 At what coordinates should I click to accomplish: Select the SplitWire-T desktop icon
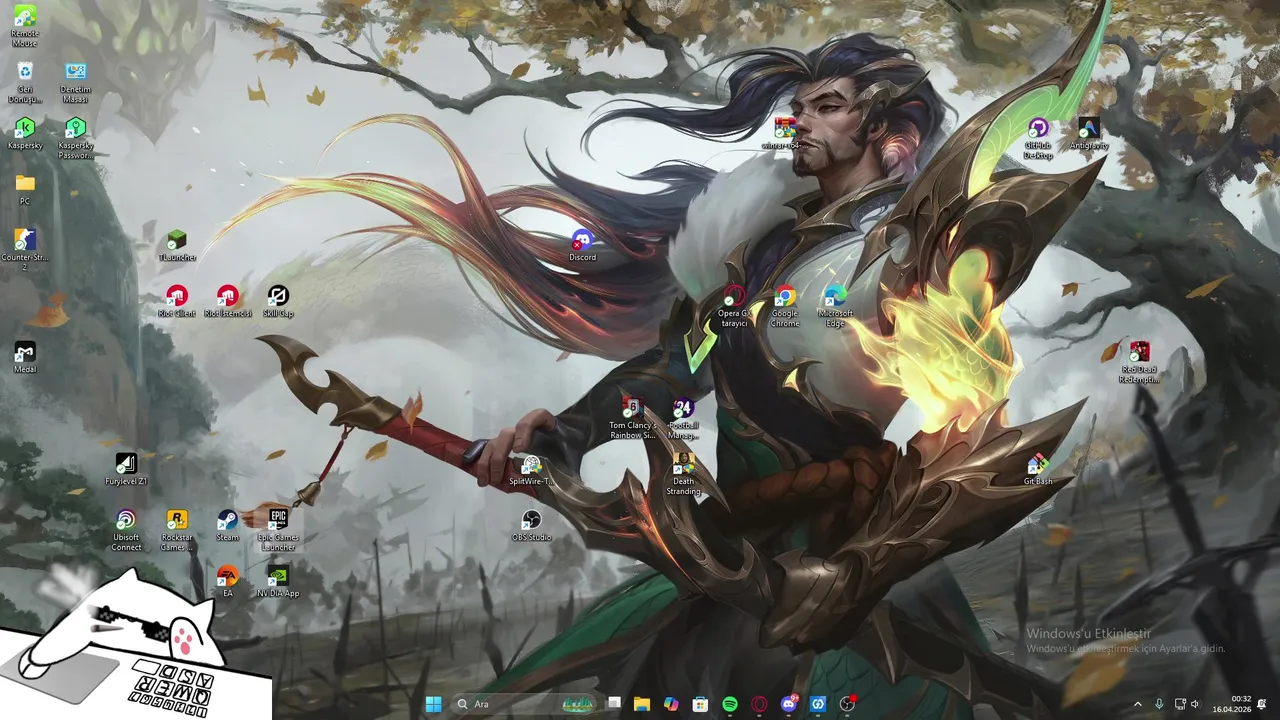click(531, 469)
